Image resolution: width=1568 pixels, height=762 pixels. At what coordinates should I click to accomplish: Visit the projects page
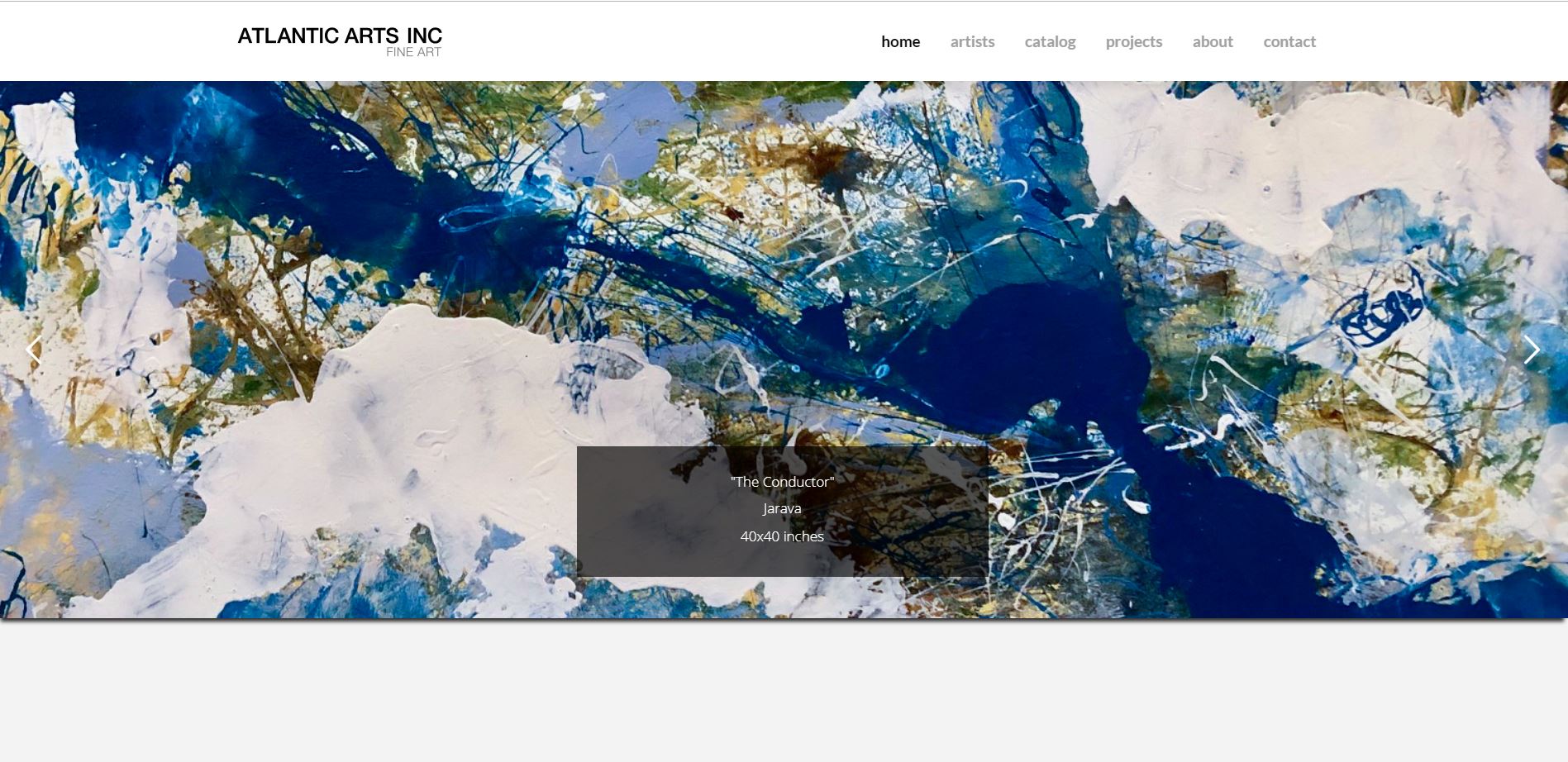(1133, 41)
